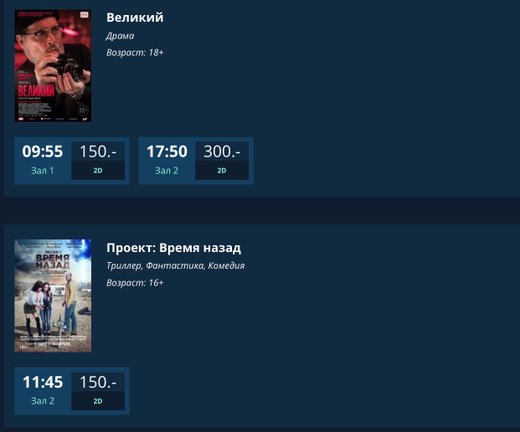The width and height of the screenshot is (520, 432).
Task: Click the Драма genre label
Action: coord(120,36)
